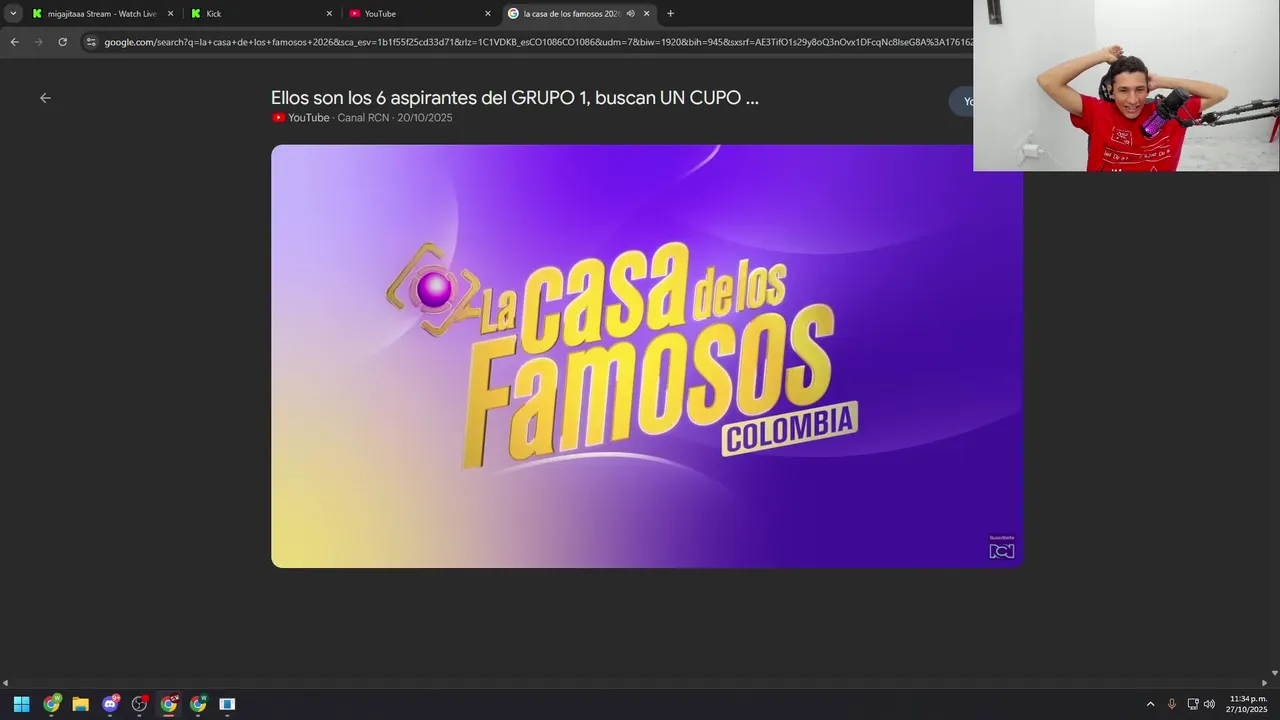The image size is (1280, 720).
Task: Open File Explorer from taskbar
Action: tap(80, 704)
